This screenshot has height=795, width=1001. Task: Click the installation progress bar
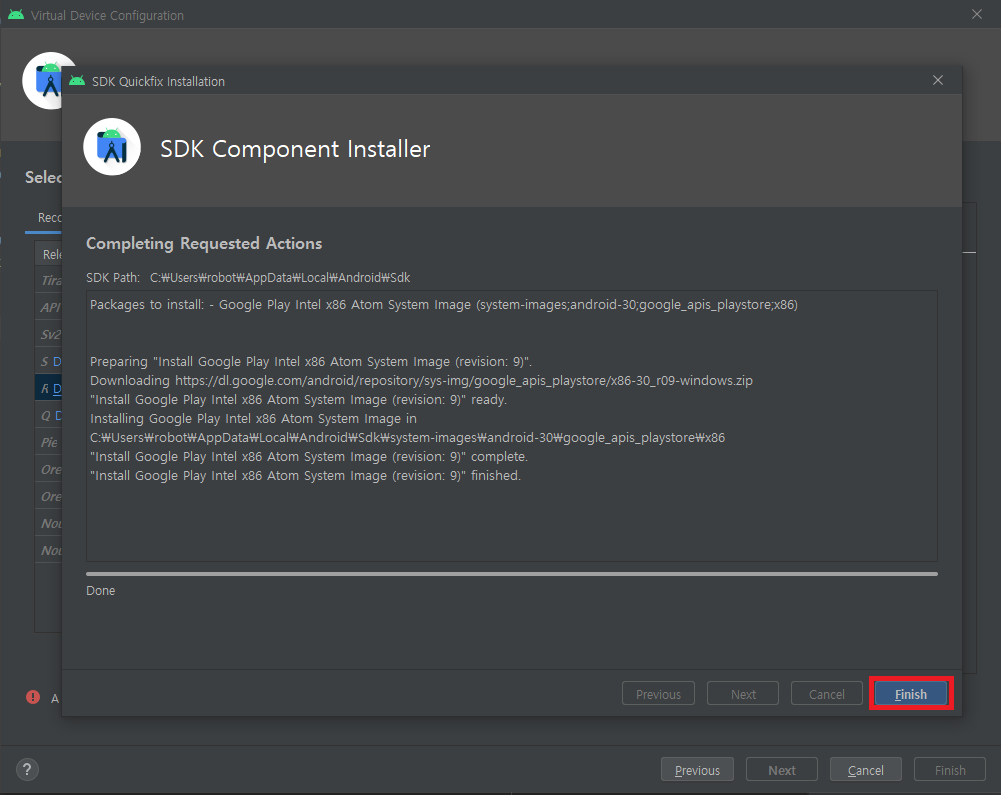point(512,574)
